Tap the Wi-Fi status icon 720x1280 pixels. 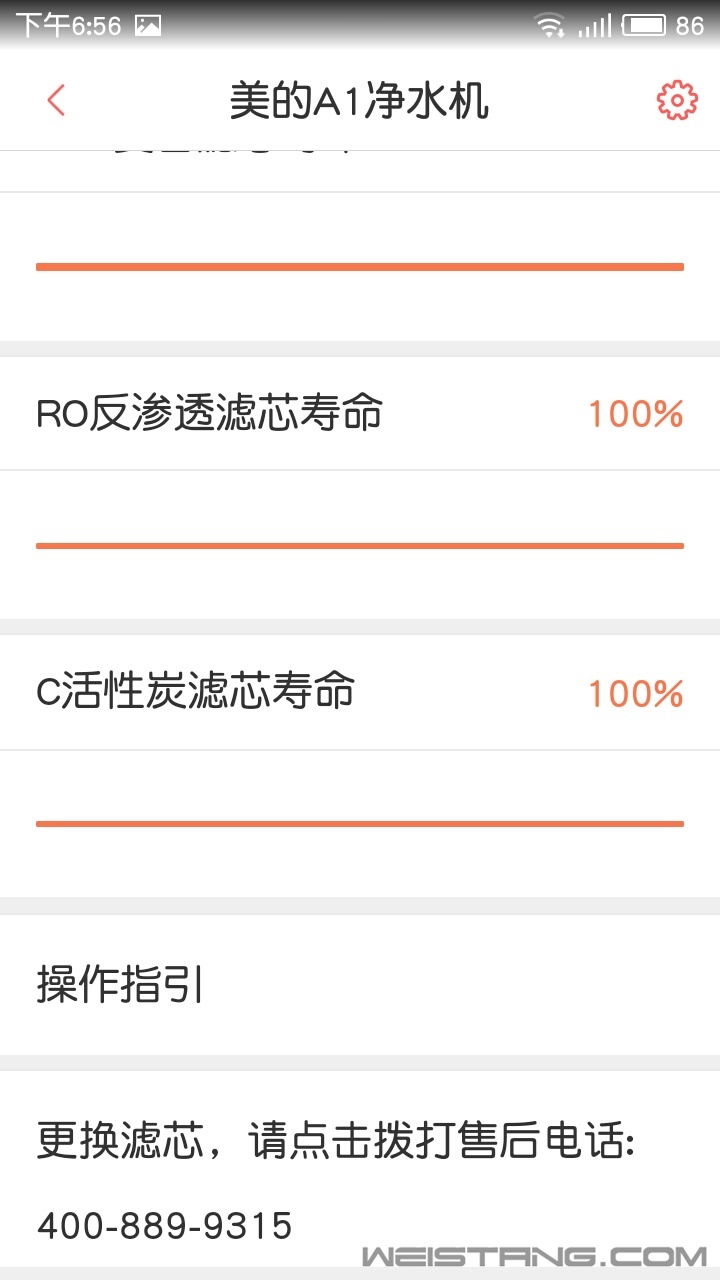pos(549,25)
